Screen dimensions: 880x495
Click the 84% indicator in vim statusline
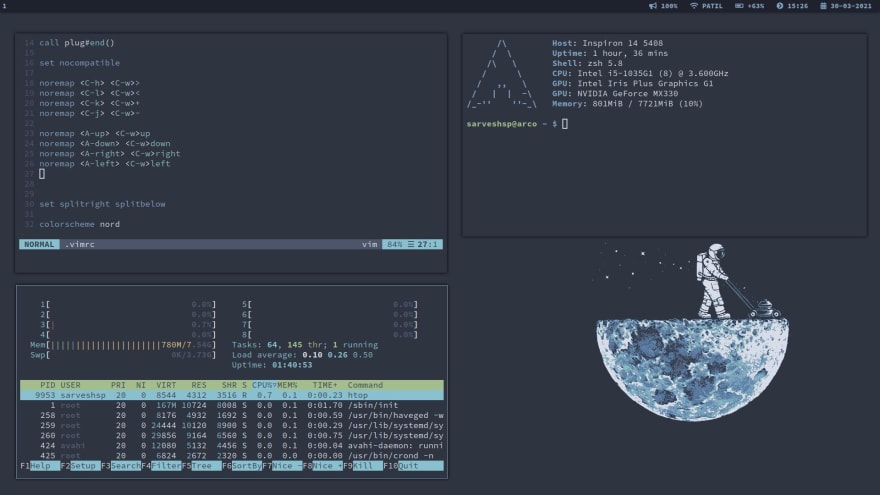coord(395,244)
